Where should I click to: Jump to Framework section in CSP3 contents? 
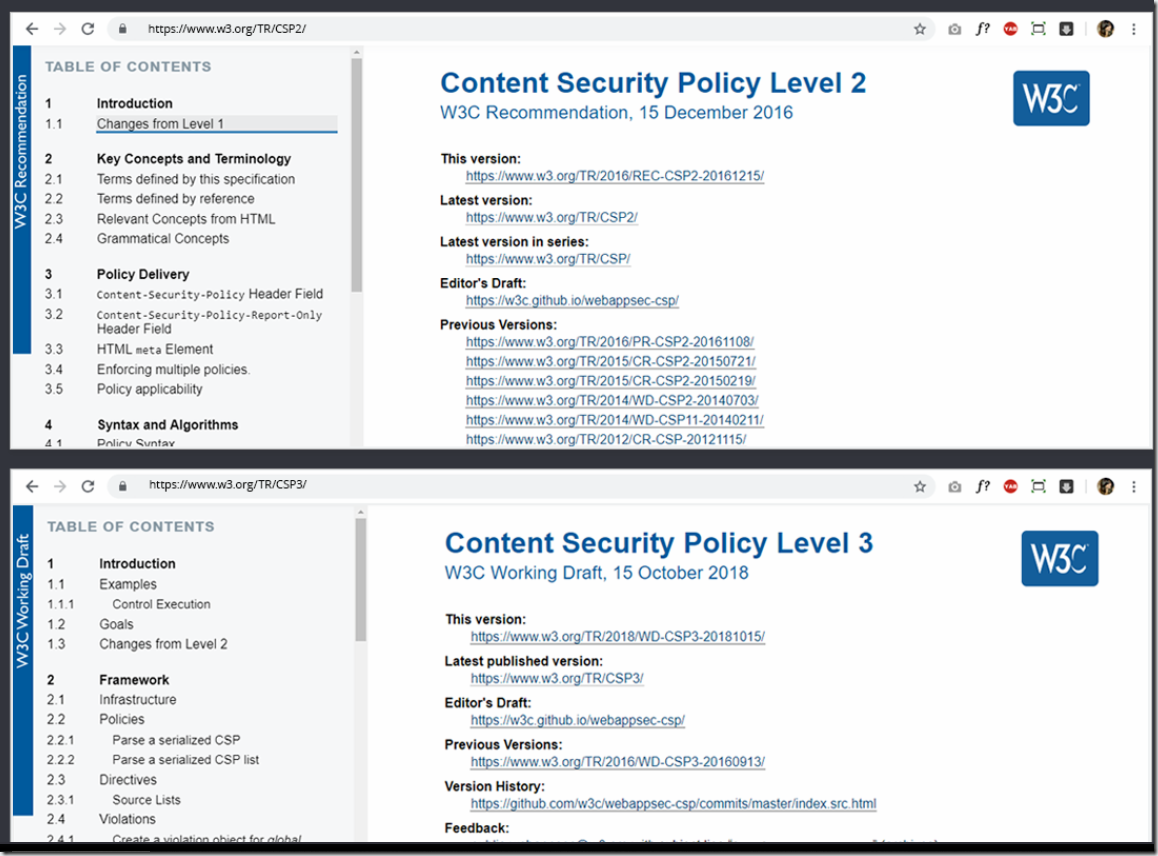coord(134,679)
